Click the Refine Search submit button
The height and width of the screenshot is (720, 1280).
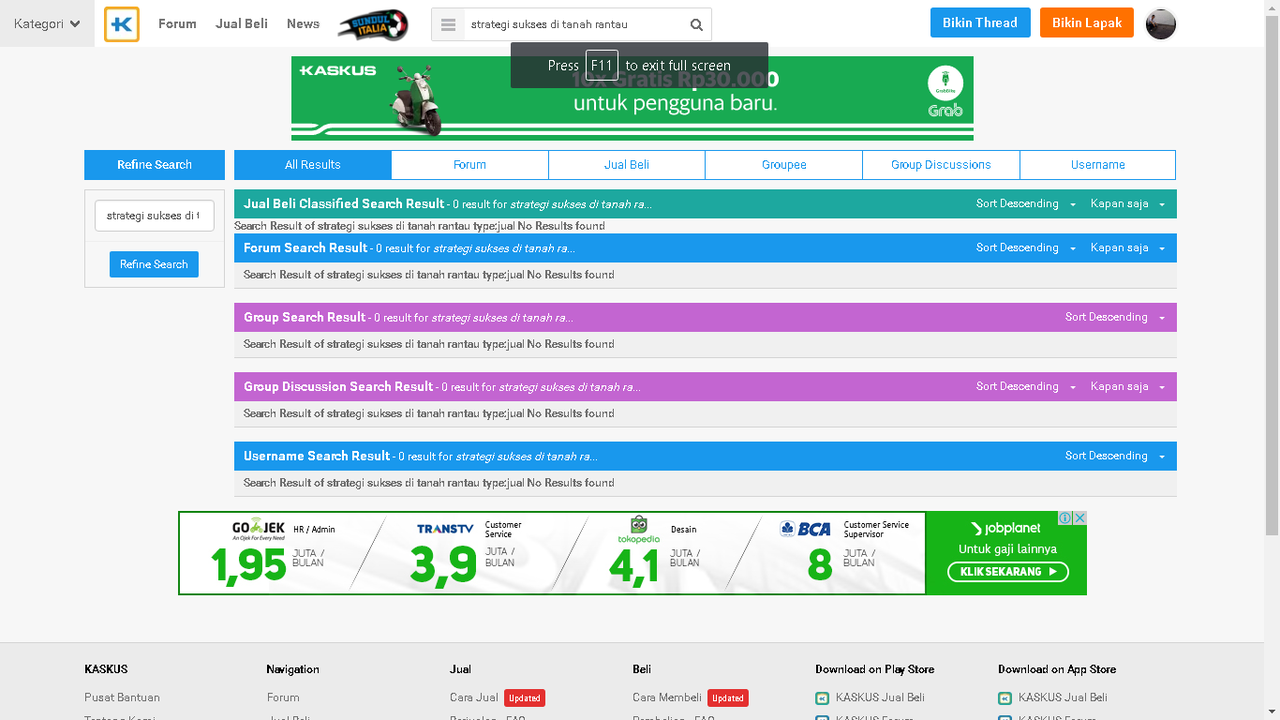[x=154, y=264]
